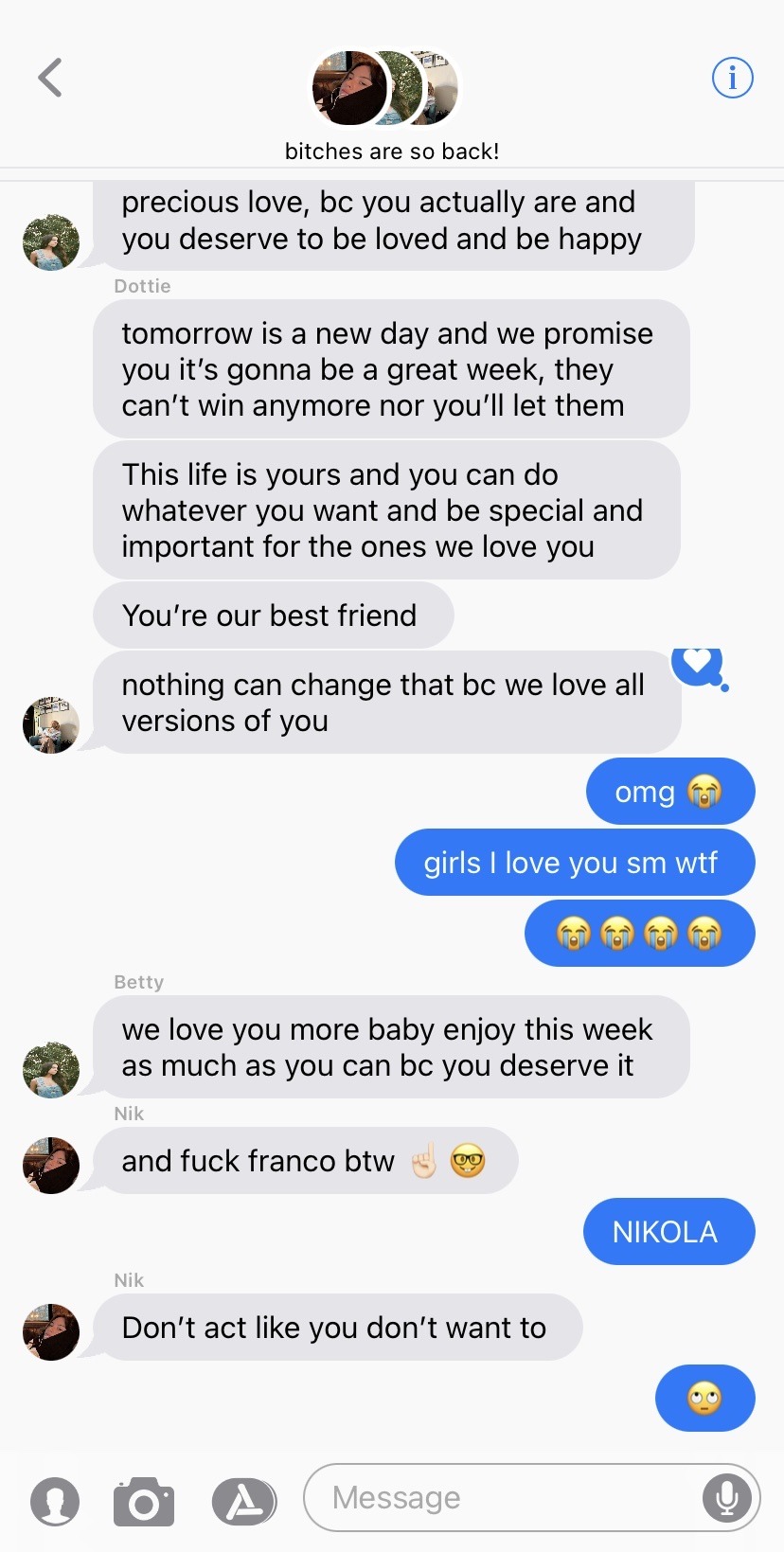Tap the 'omg' crying emoji bubble
Screen dimensions: 784x1552
pos(670,791)
